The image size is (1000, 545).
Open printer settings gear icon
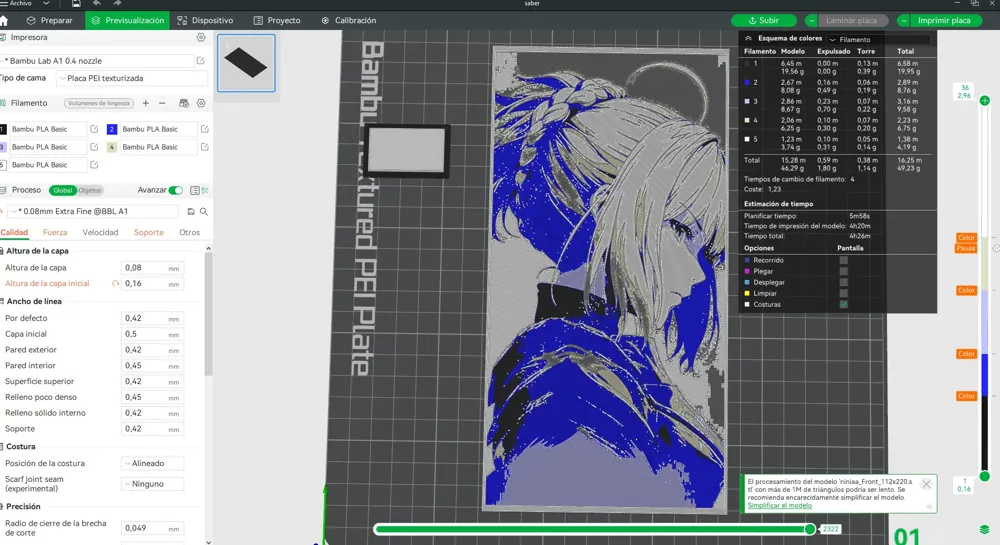201,38
